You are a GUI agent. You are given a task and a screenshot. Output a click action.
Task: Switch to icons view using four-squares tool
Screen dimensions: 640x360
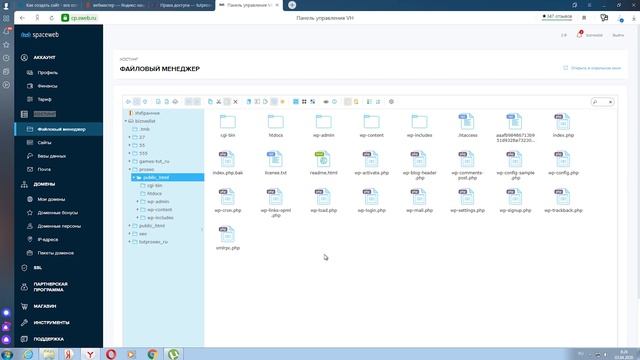pos(304,102)
